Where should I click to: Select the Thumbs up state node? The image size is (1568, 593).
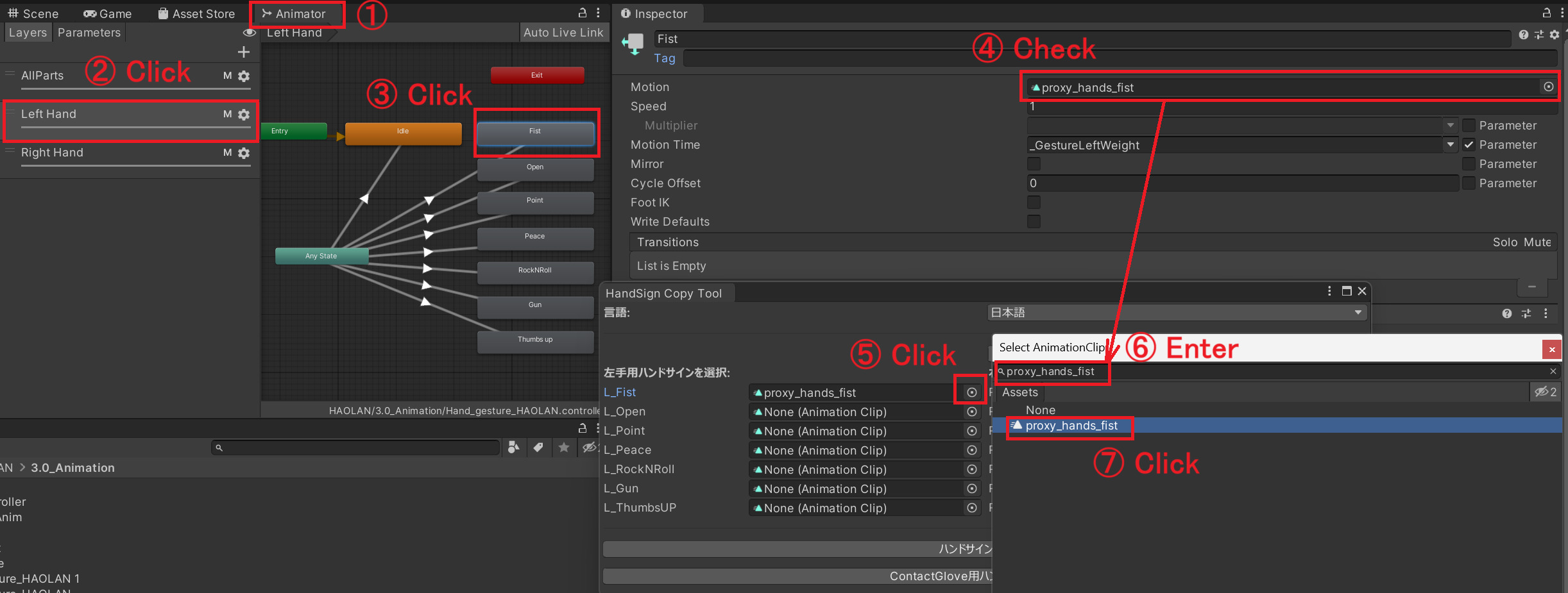coord(535,342)
